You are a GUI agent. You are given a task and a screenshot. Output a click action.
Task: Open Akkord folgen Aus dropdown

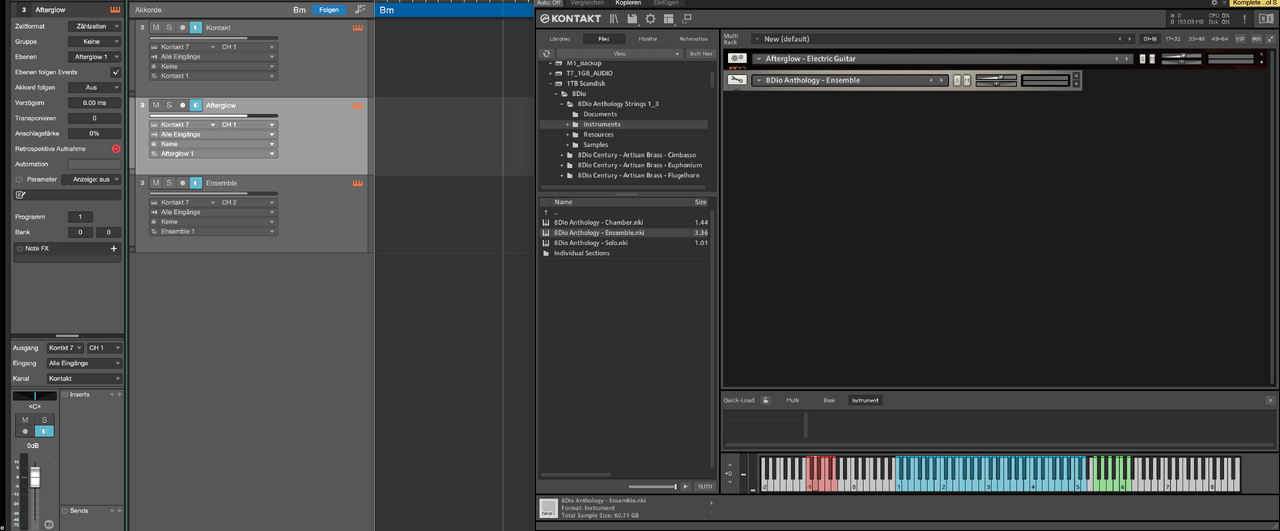tap(95, 87)
